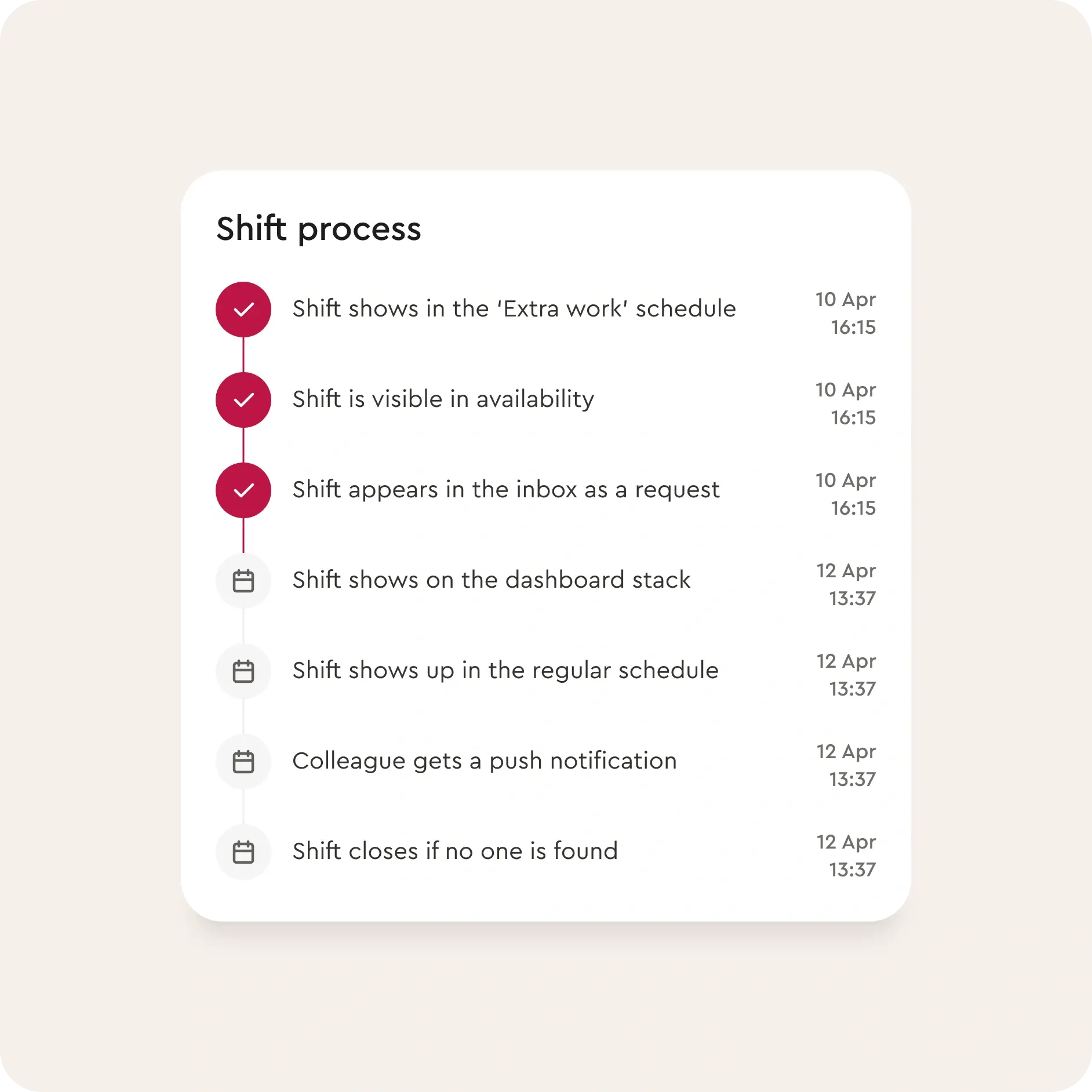Click timestamp of 'Extra work' schedule step
This screenshot has width=1092, height=1092.
tap(846, 313)
